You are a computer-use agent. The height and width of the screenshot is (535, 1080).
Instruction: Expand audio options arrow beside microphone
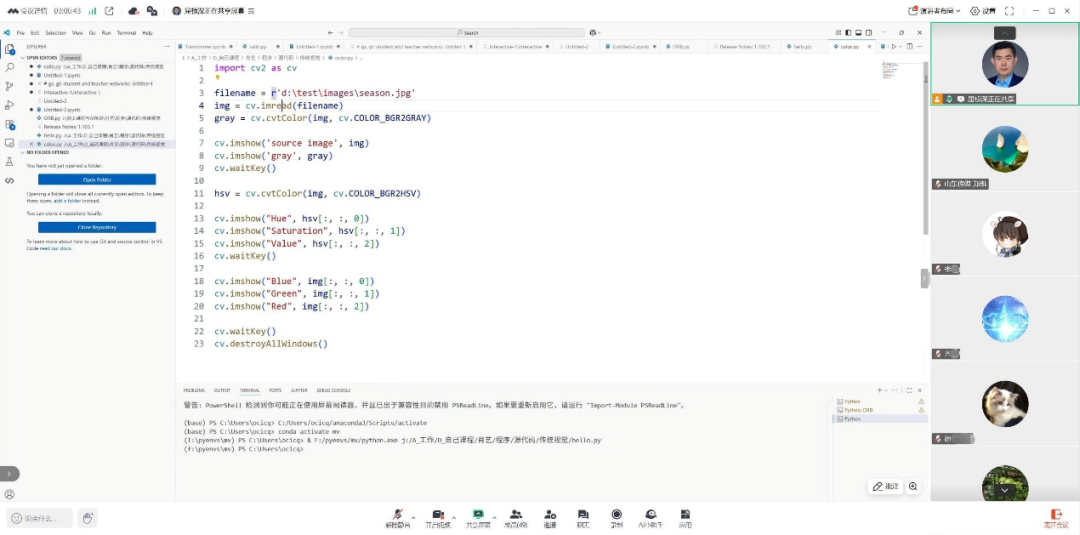[x=413, y=518]
